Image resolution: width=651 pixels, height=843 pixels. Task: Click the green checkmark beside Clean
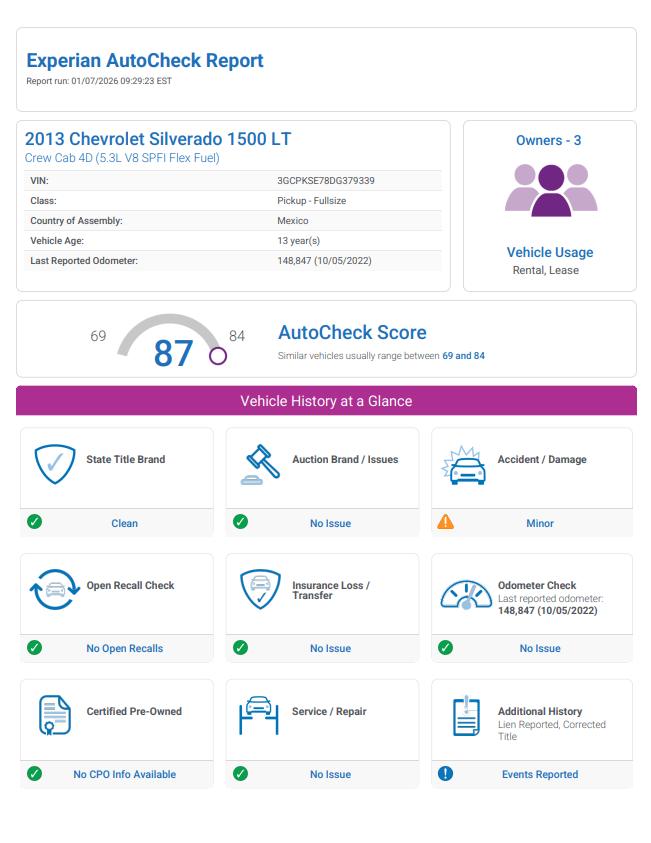[x=35, y=522]
